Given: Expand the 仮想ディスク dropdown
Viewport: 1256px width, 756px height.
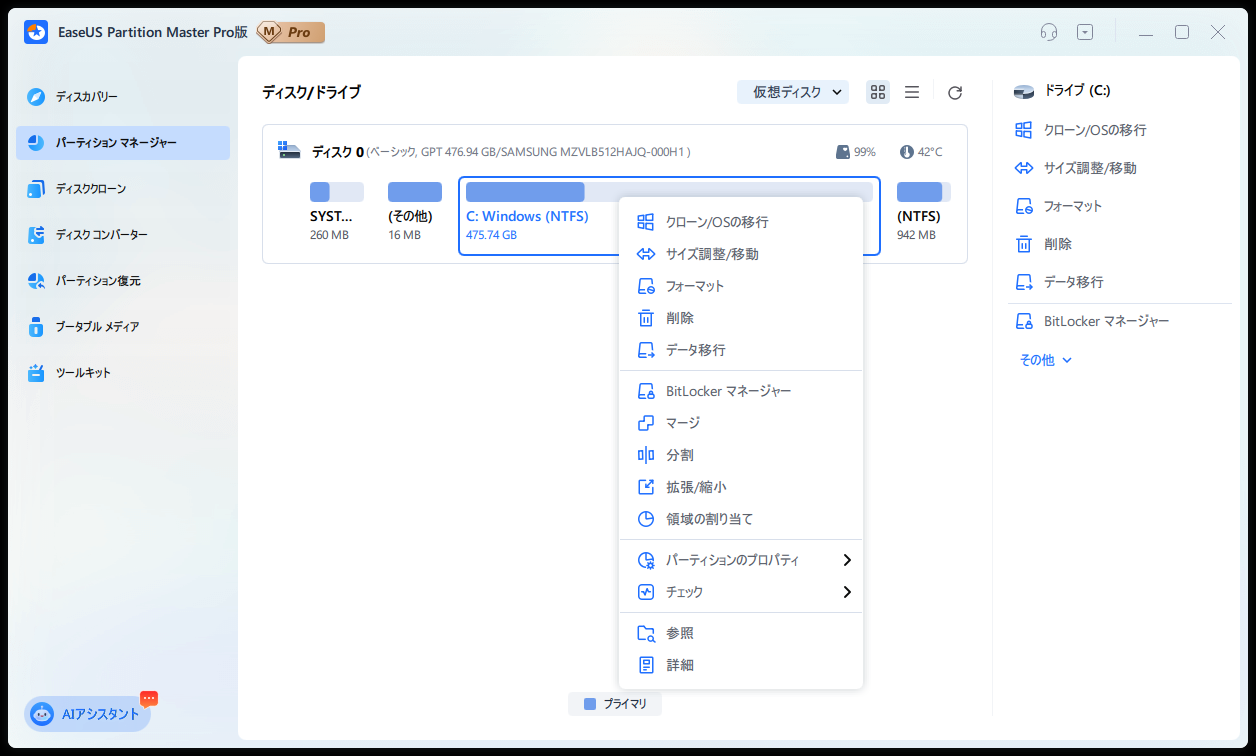Looking at the screenshot, I should tap(793, 92).
